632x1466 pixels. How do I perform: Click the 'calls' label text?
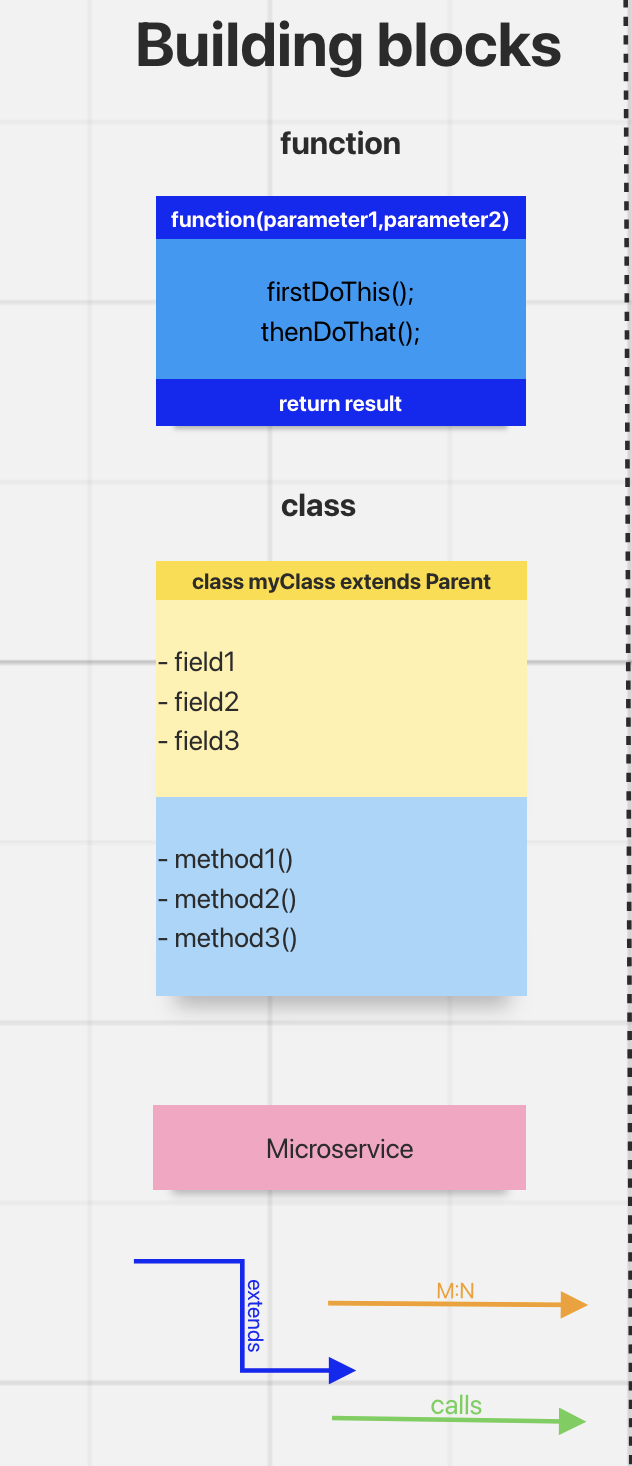(x=456, y=1405)
